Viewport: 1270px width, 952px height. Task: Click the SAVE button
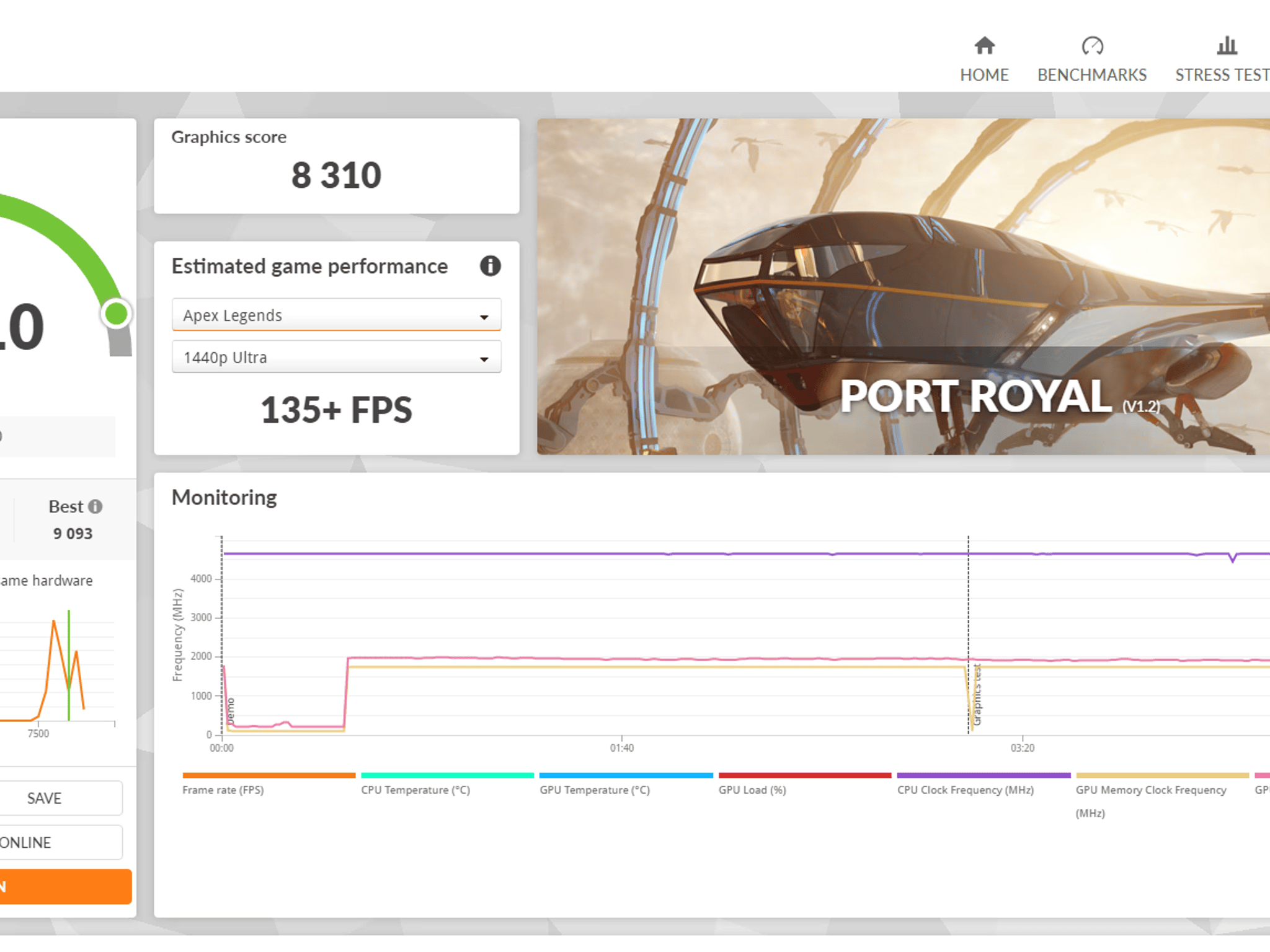[61, 798]
